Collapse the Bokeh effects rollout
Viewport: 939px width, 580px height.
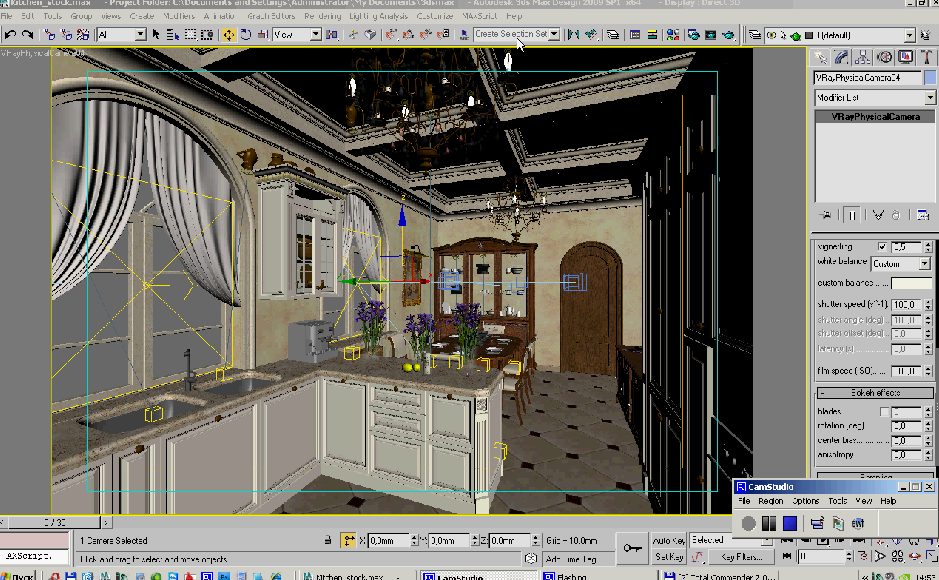(875, 393)
